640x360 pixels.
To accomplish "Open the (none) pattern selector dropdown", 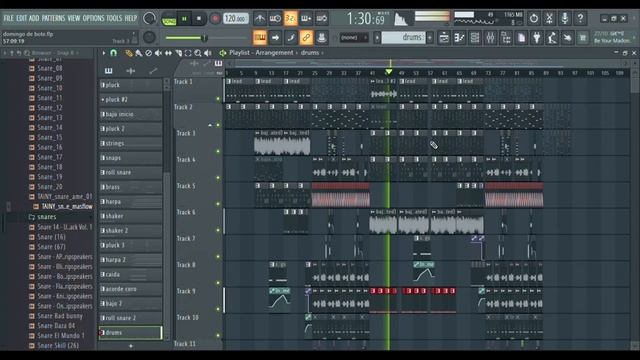I will click(x=353, y=38).
